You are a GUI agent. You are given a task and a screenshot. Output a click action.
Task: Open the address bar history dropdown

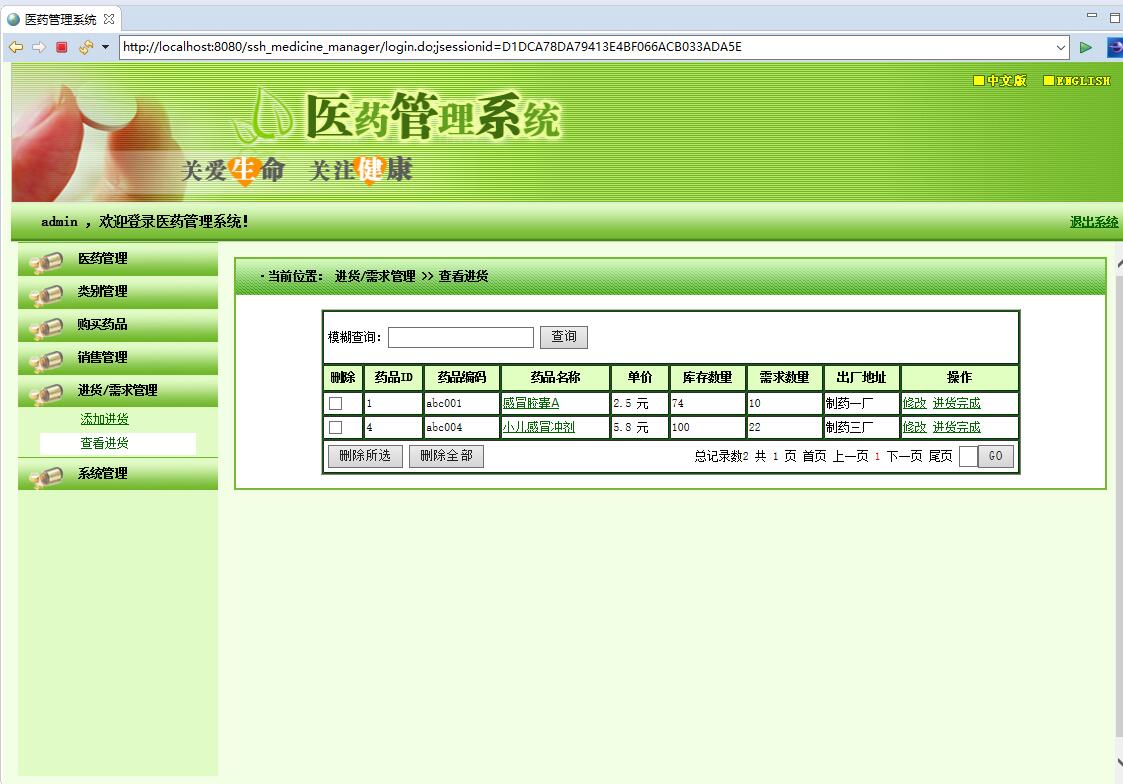[x=1063, y=46]
